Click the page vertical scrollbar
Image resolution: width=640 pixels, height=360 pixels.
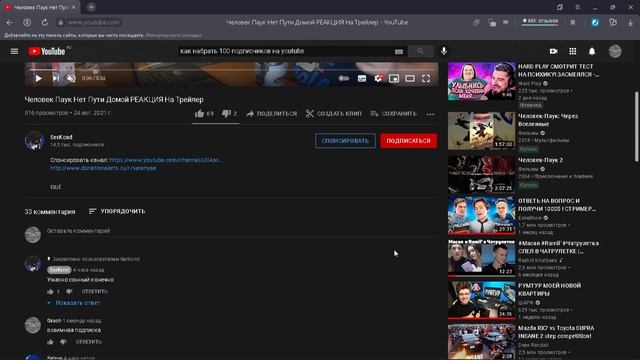coord(636,127)
